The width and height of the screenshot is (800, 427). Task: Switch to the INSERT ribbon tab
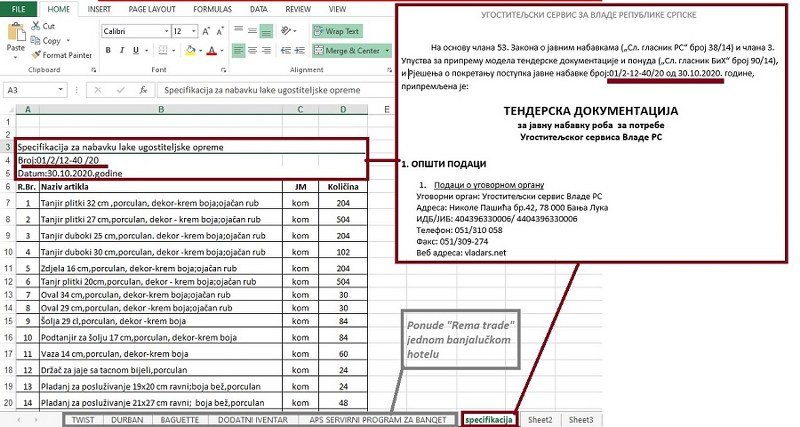point(99,9)
